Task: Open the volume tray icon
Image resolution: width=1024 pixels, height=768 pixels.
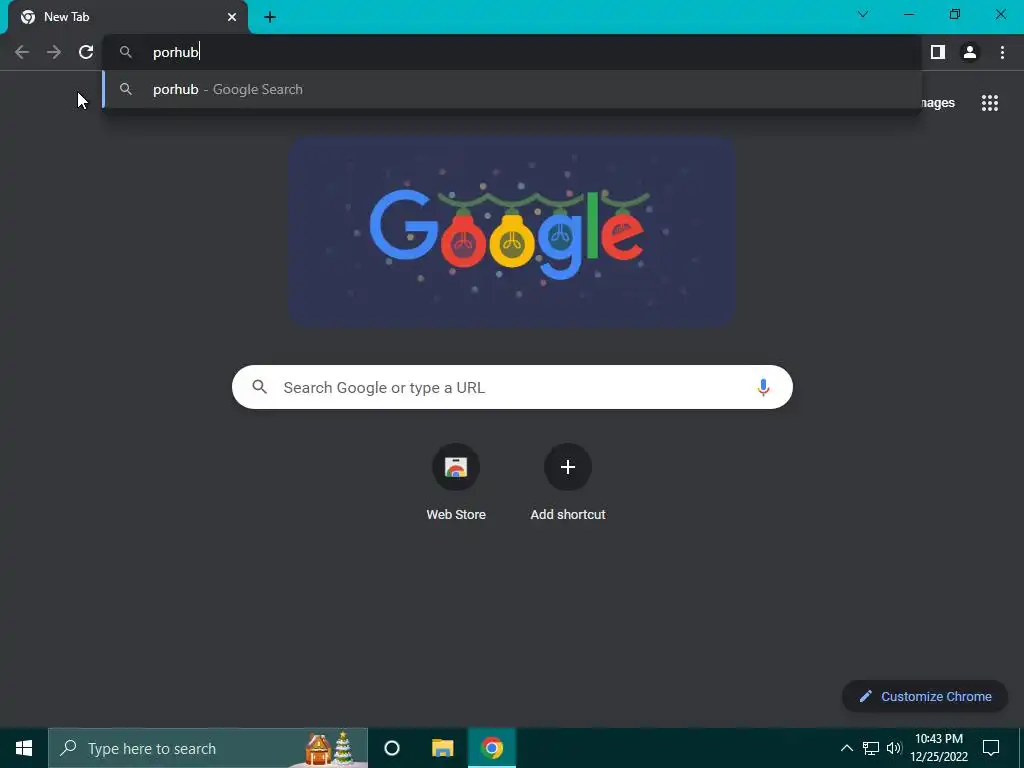Action: (x=894, y=748)
